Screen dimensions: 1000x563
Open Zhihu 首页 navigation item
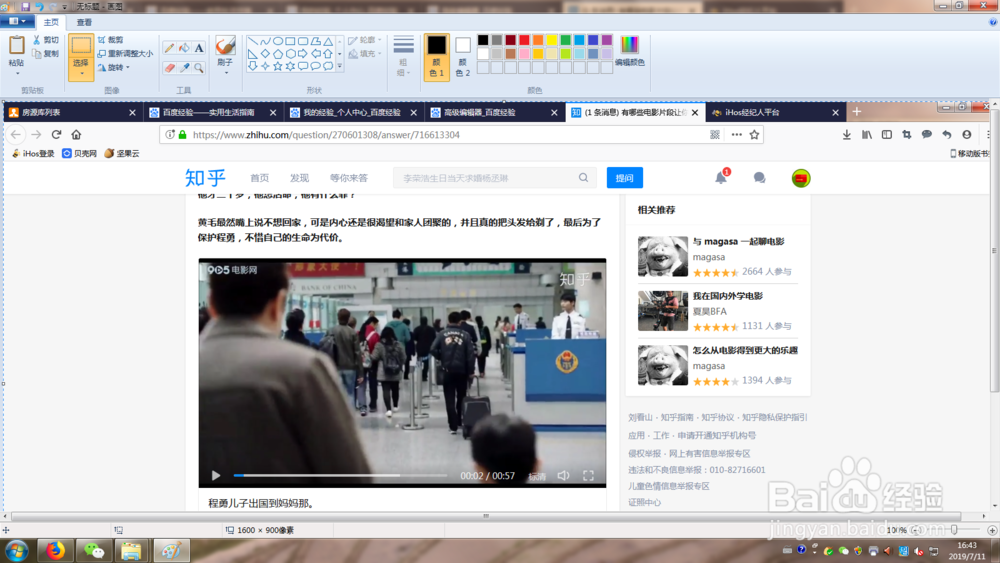click(x=260, y=178)
